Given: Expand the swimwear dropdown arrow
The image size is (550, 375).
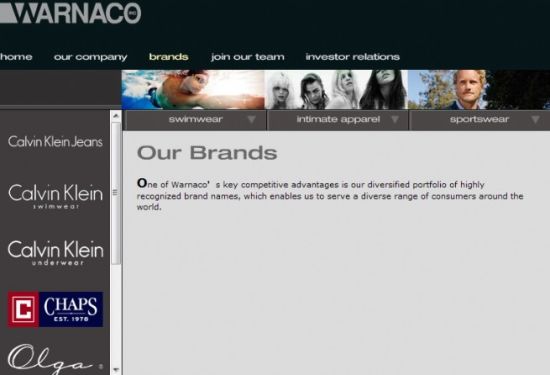Looking at the screenshot, I should coord(251,120).
